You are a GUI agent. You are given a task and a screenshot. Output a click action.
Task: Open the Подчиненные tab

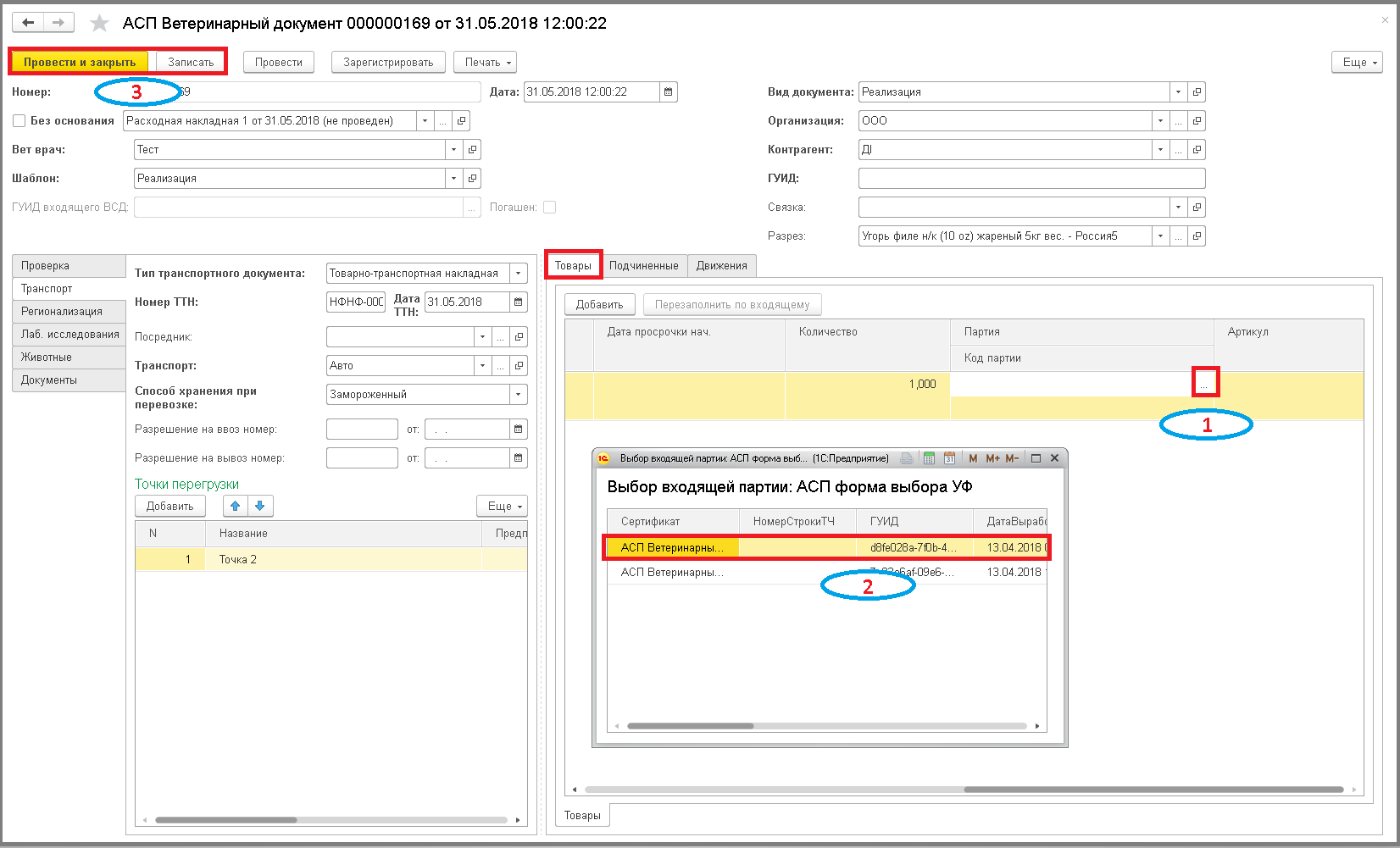pyautogui.click(x=644, y=265)
